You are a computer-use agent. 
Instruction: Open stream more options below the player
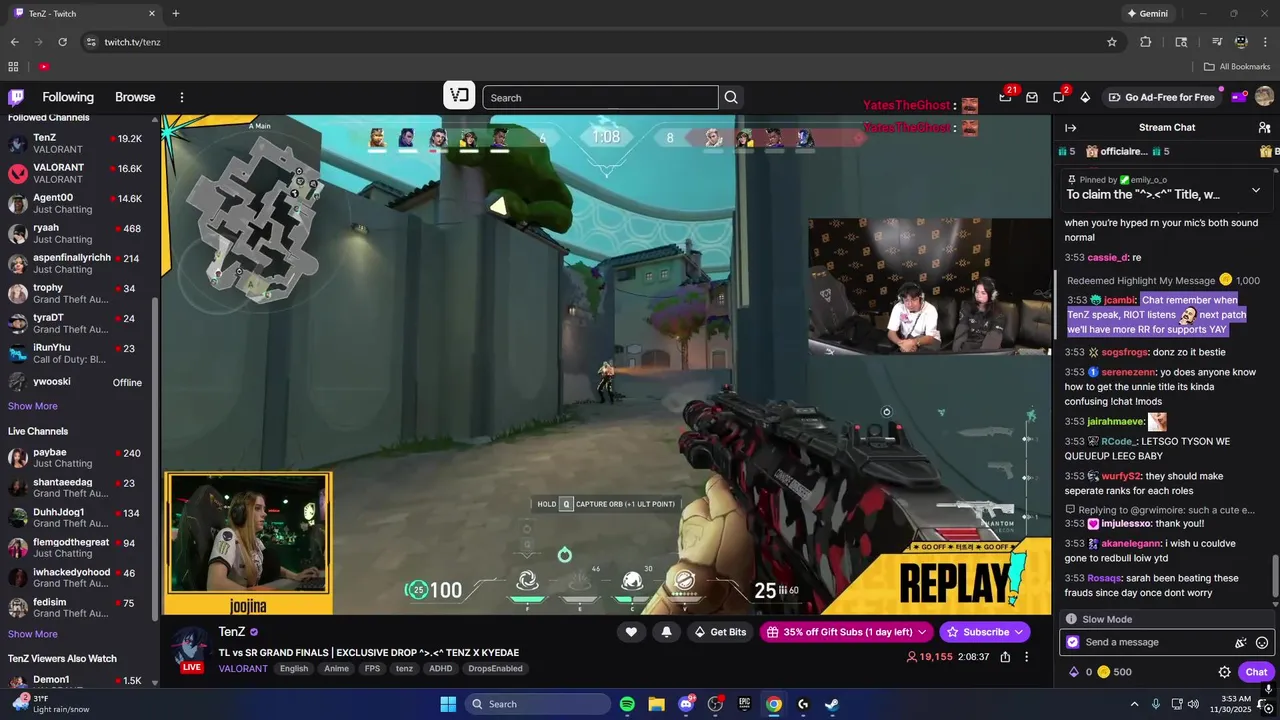click(1027, 657)
